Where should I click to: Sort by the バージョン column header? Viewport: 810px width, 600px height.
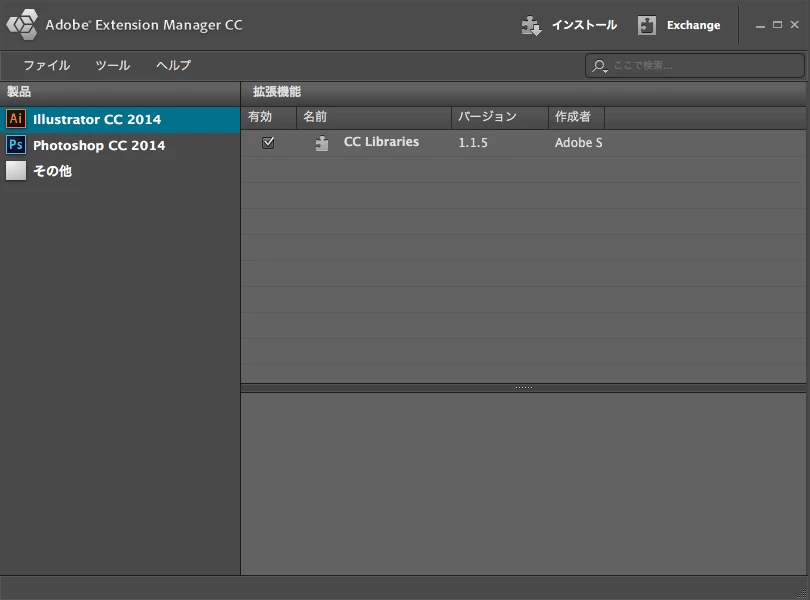tap(500, 117)
